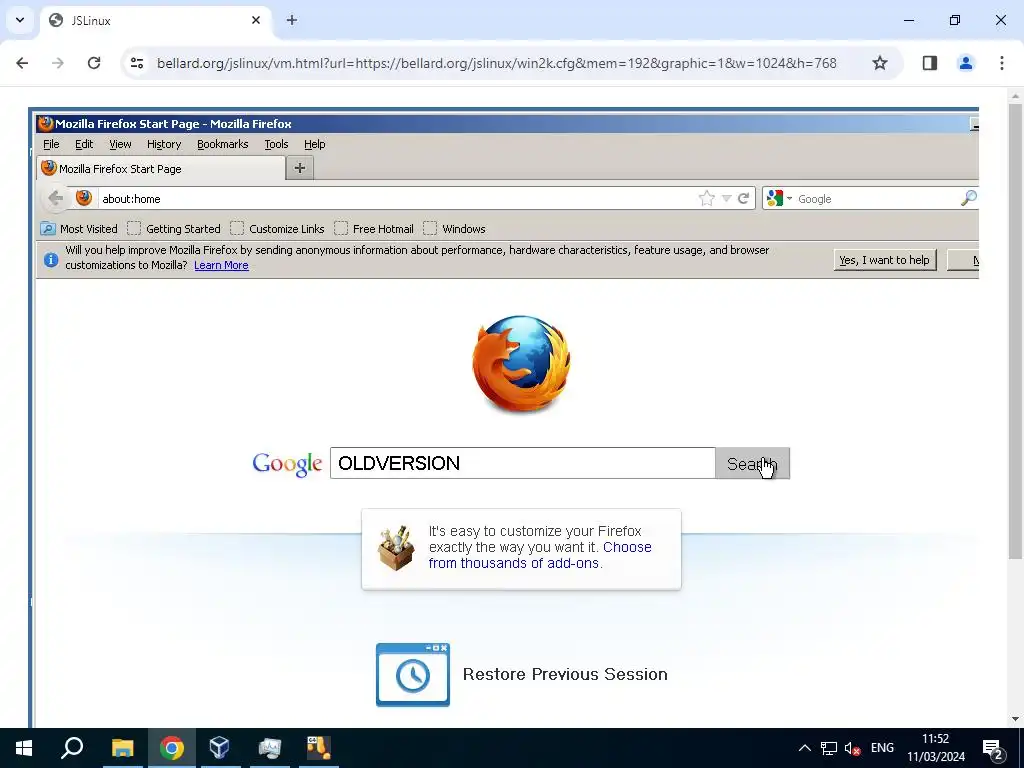Viewport: 1024px width, 768px height.
Task: Close the JSLinux Chrome tab
Action: (x=256, y=20)
